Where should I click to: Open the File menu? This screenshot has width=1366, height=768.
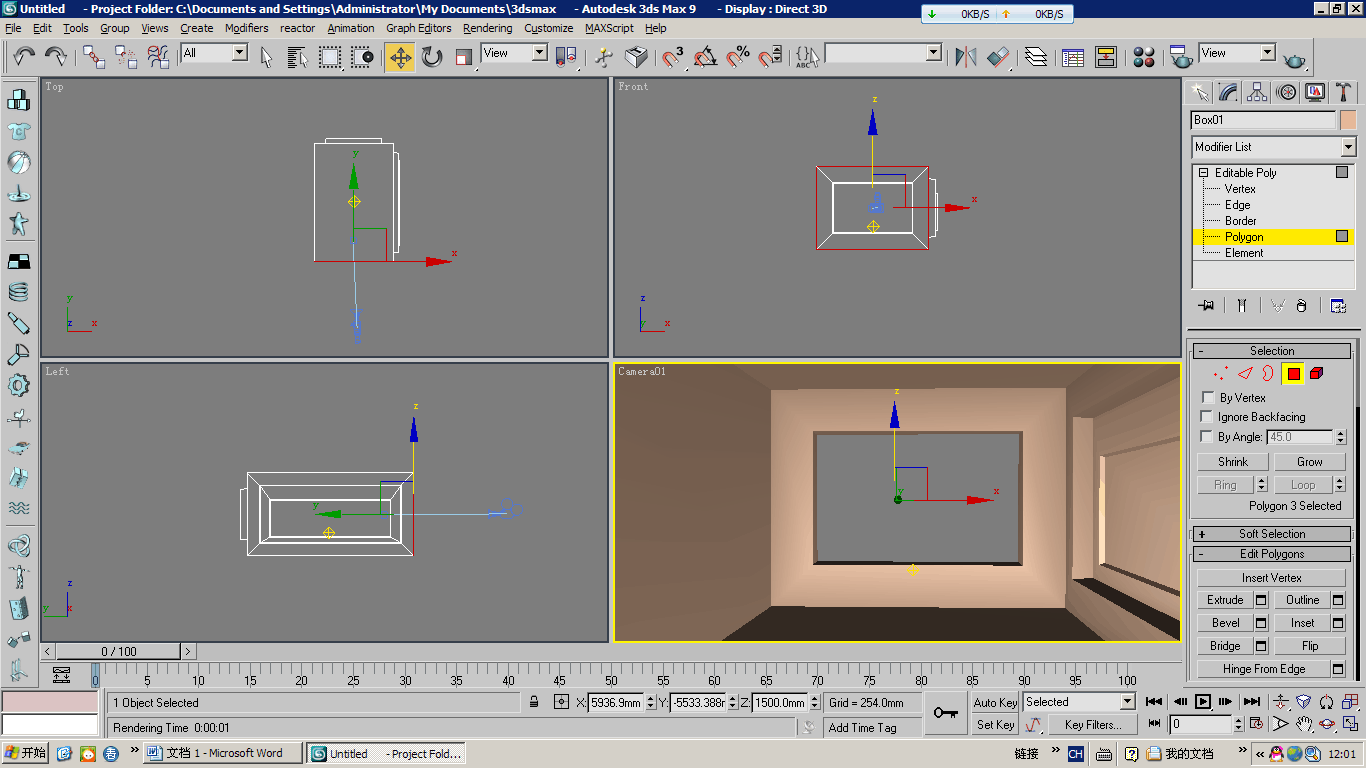(14, 28)
